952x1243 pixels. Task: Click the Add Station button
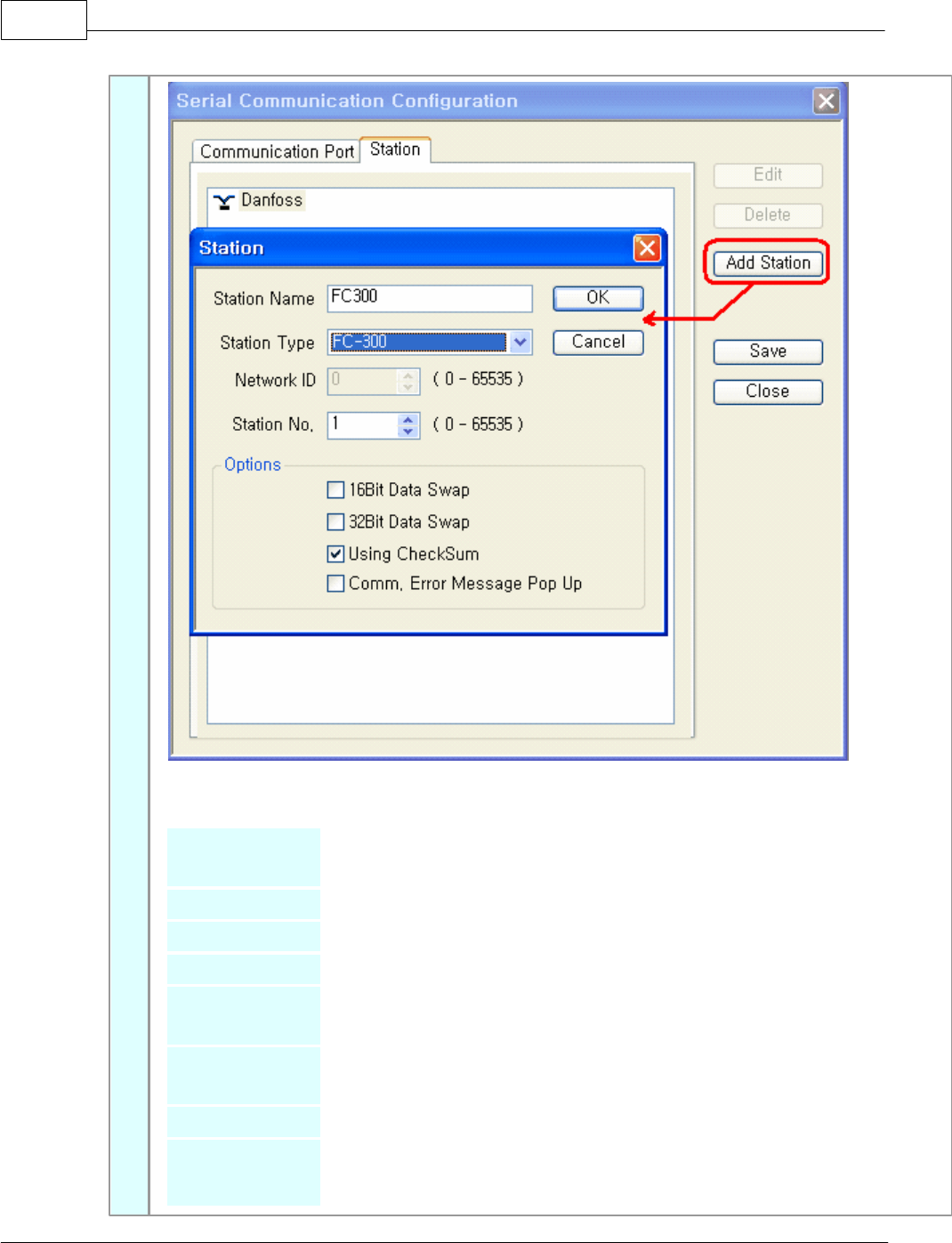tap(768, 263)
